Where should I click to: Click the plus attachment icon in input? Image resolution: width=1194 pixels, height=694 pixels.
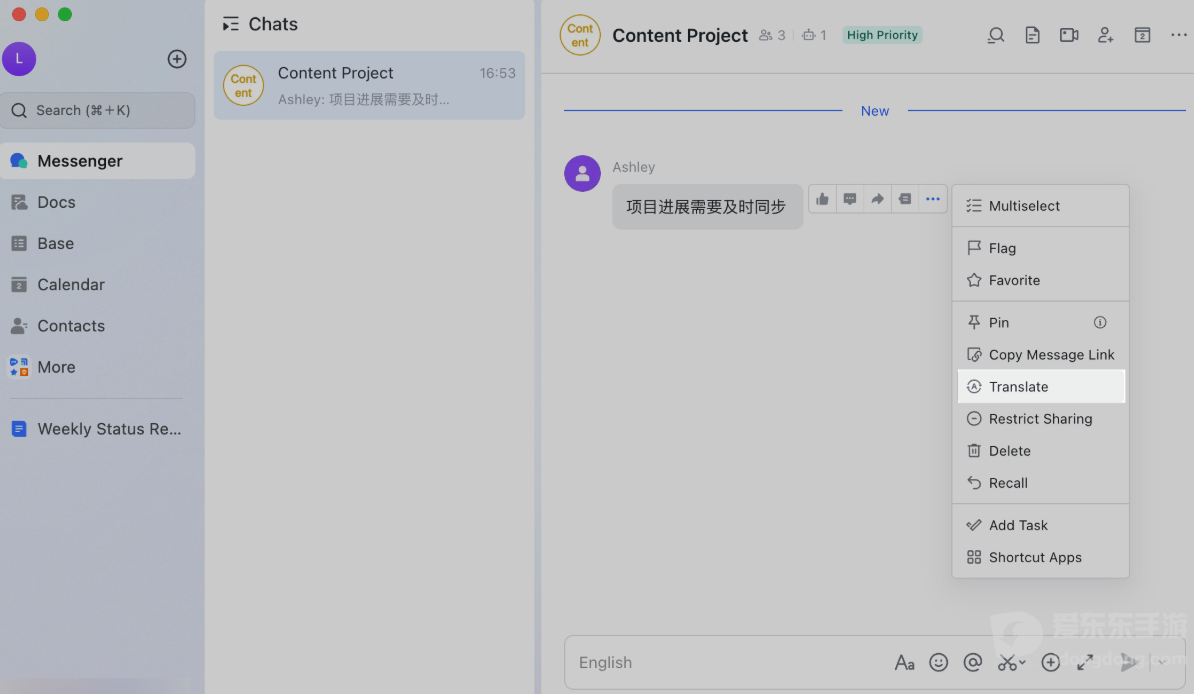coord(1051,663)
